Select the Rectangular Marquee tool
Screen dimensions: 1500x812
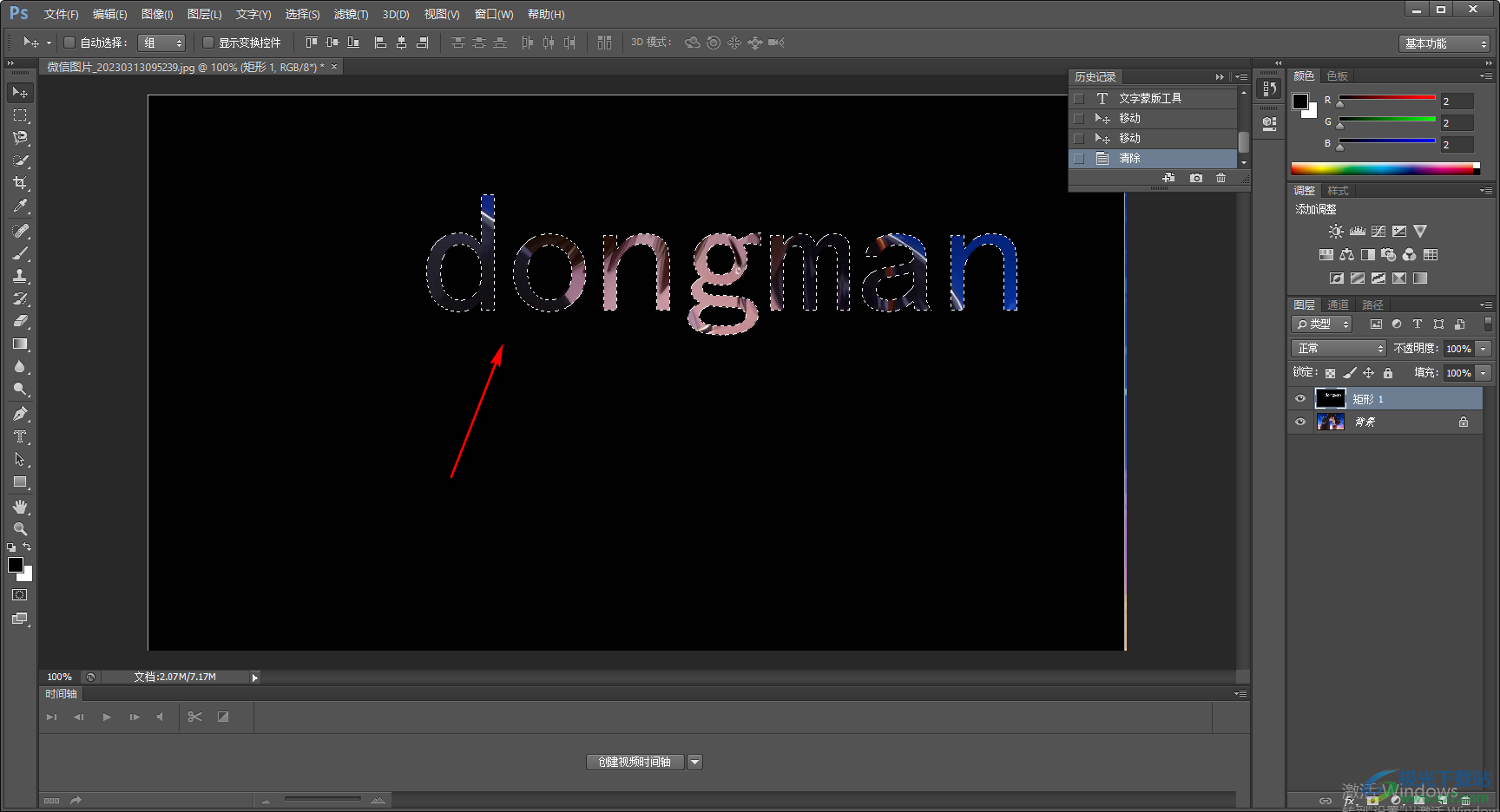point(20,115)
